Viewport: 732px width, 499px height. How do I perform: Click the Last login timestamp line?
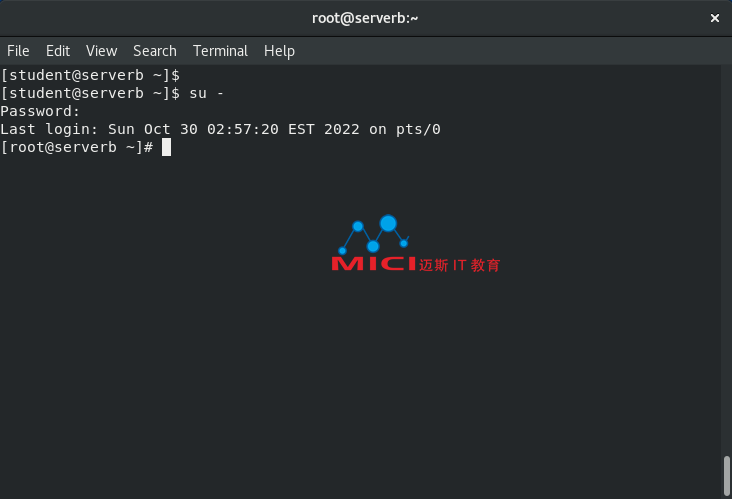point(220,129)
